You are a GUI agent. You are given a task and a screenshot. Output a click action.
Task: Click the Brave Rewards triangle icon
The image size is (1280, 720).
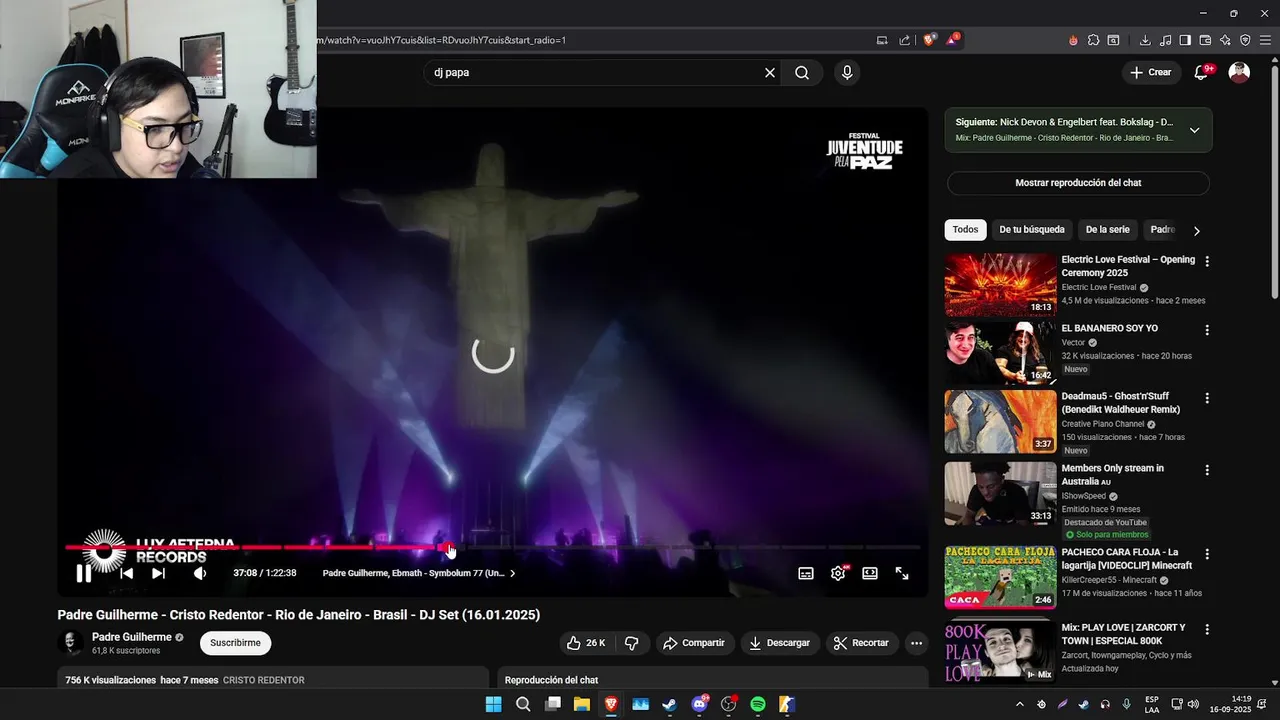(952, 40)
